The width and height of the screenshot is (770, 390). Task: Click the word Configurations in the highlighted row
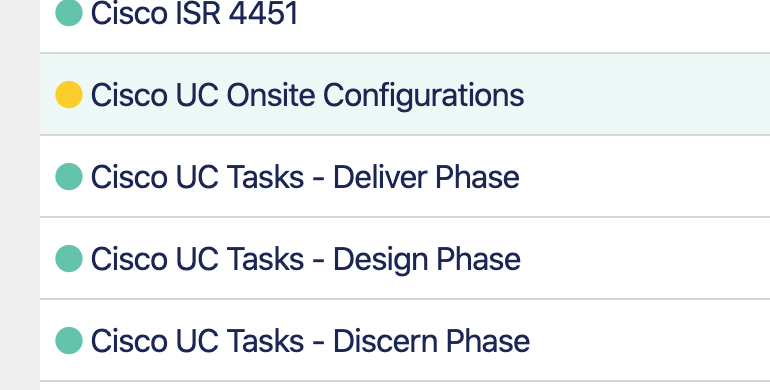tap(423, 95)
